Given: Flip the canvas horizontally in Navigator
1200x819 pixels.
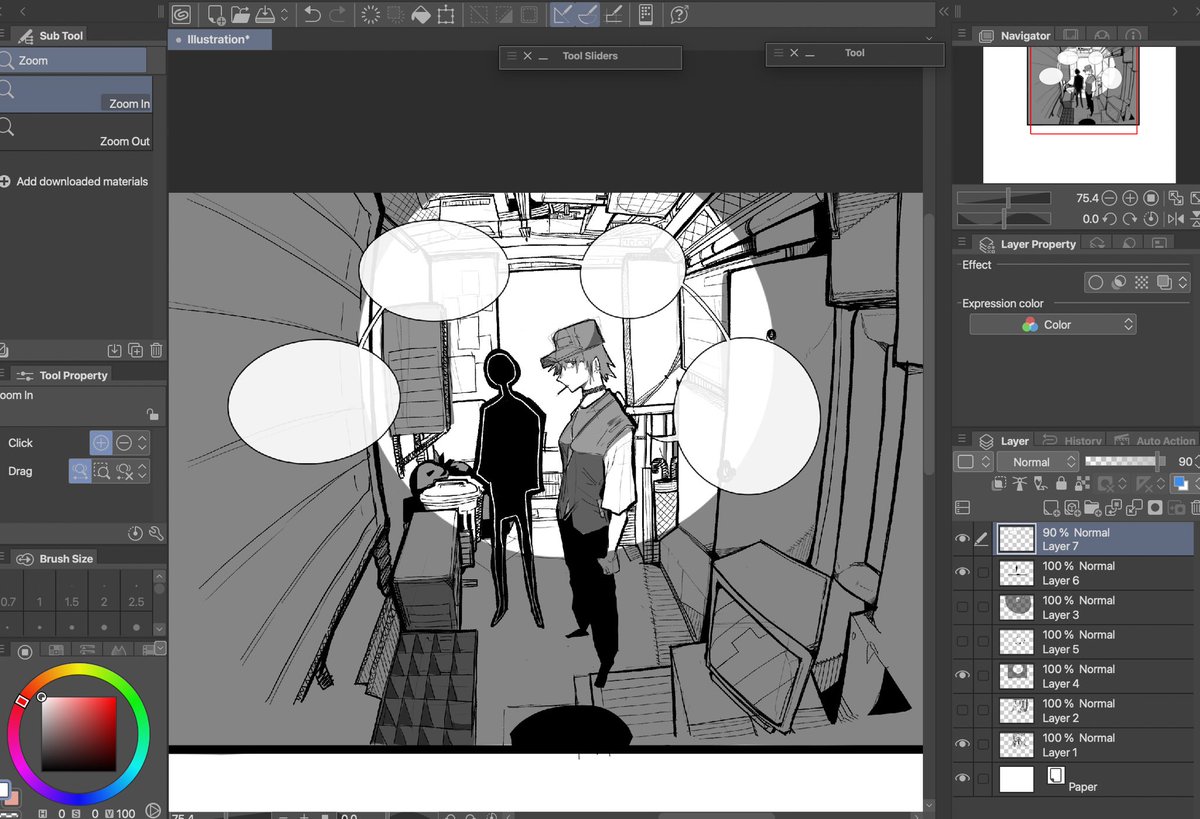Looking at the screenshot, I should [1176, 218].
